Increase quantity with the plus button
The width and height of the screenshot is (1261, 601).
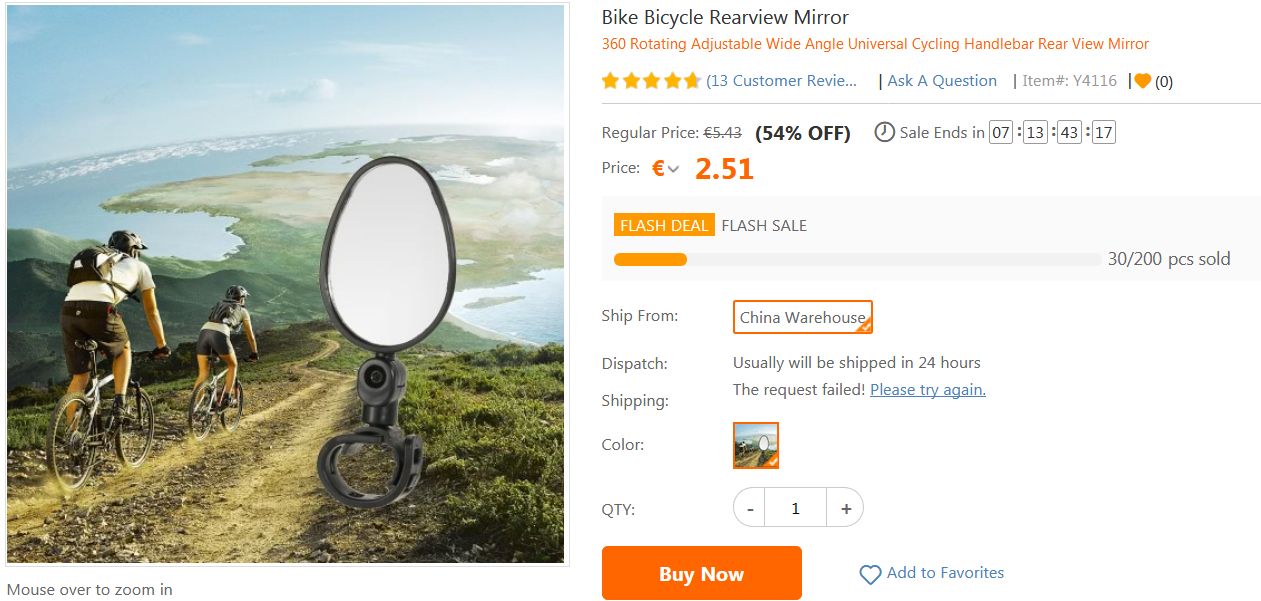pos(846,508)
